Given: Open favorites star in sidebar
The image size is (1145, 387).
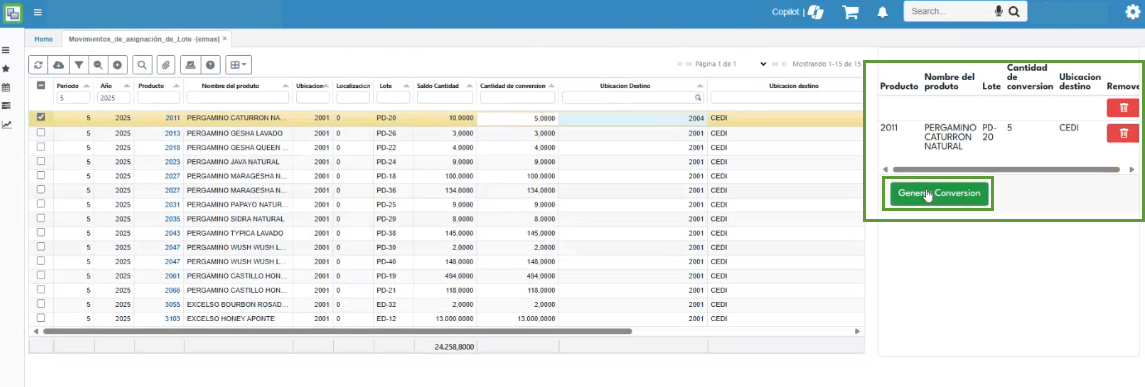Looking at the screenshot, I should pos(6,69).
